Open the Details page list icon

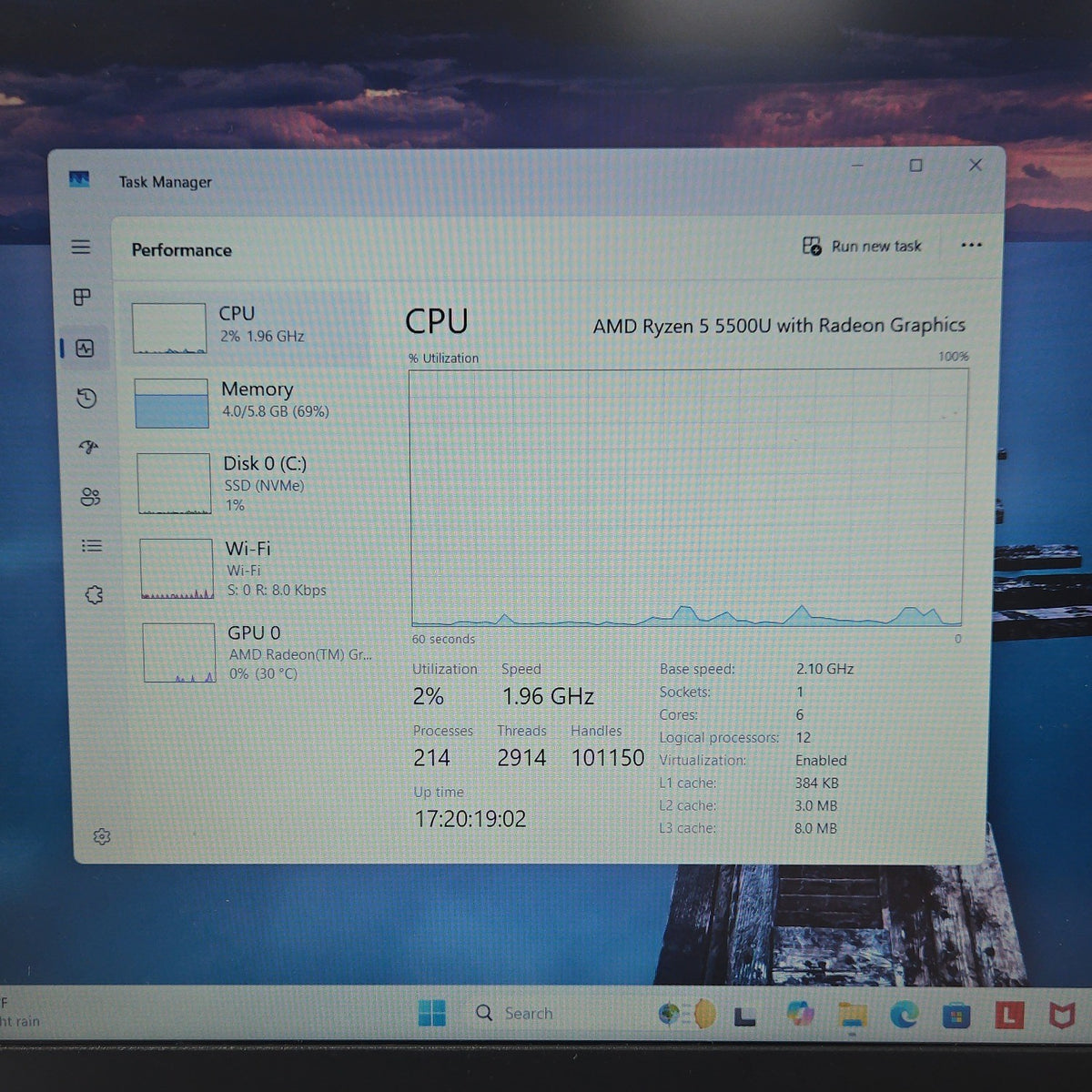pyautogui.click(x=92, y=546)
